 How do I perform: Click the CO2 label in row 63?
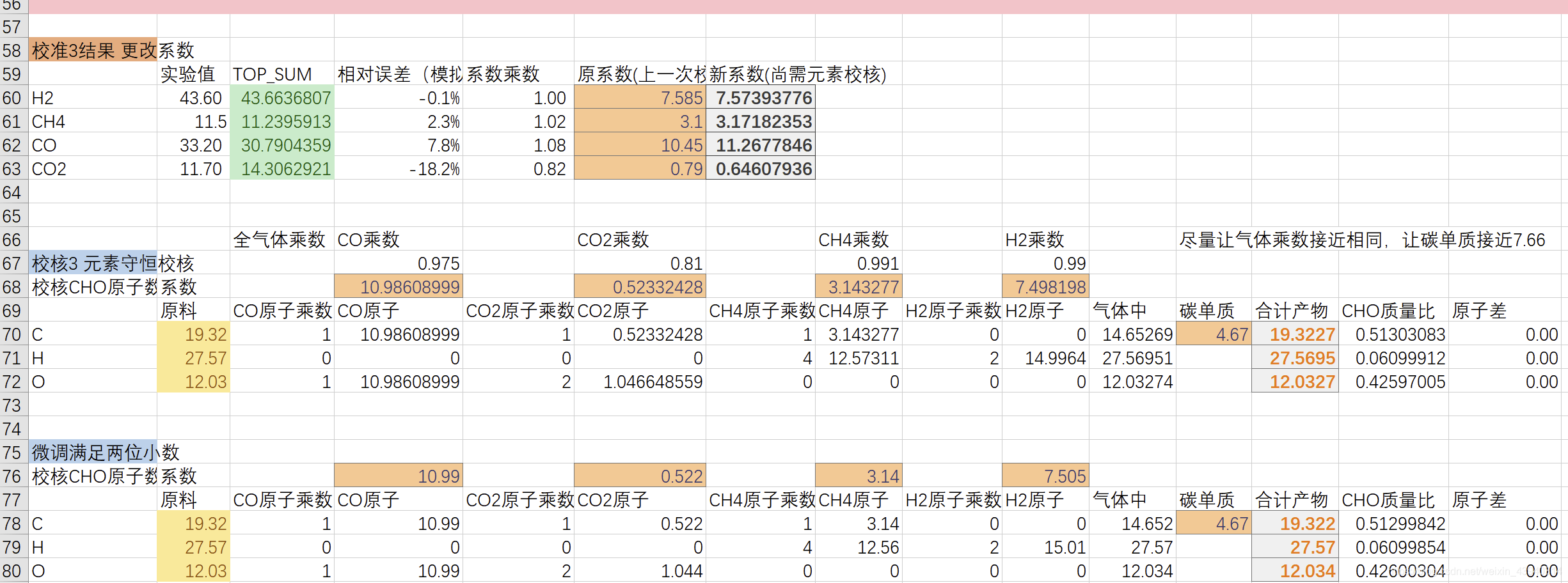93,168
